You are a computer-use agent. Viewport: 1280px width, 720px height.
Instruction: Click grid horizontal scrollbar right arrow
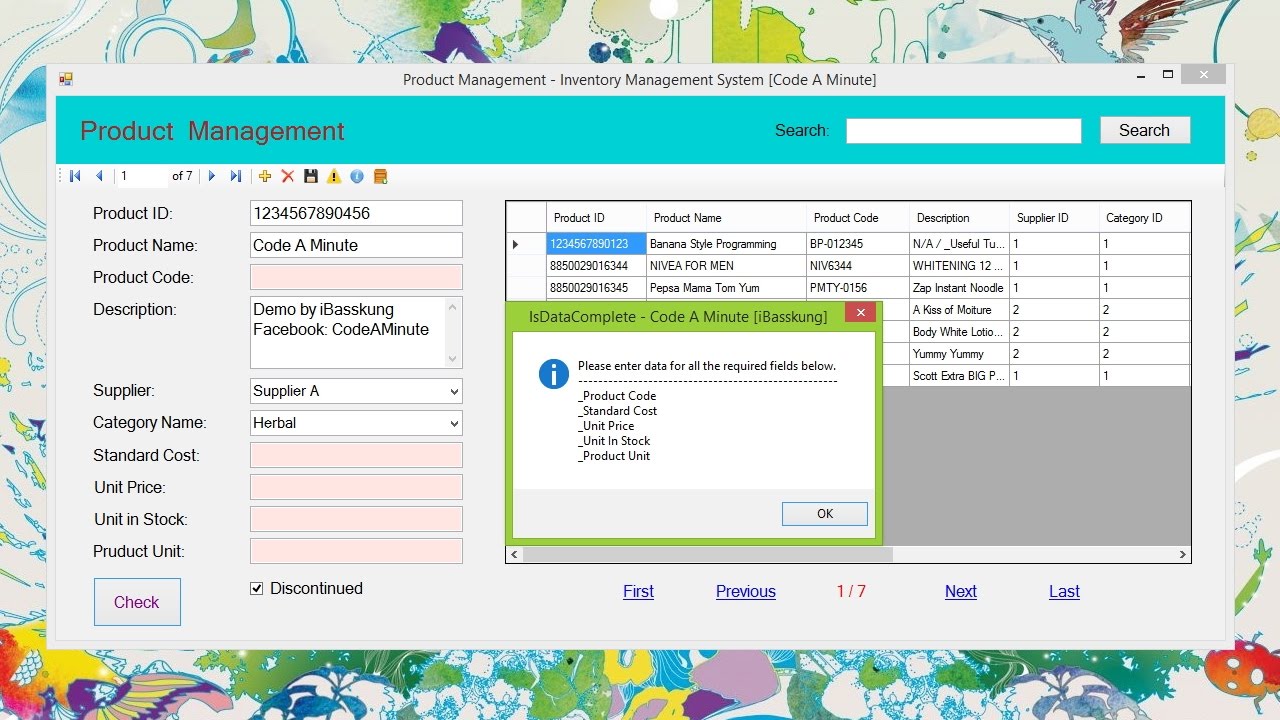[1182, 554]
